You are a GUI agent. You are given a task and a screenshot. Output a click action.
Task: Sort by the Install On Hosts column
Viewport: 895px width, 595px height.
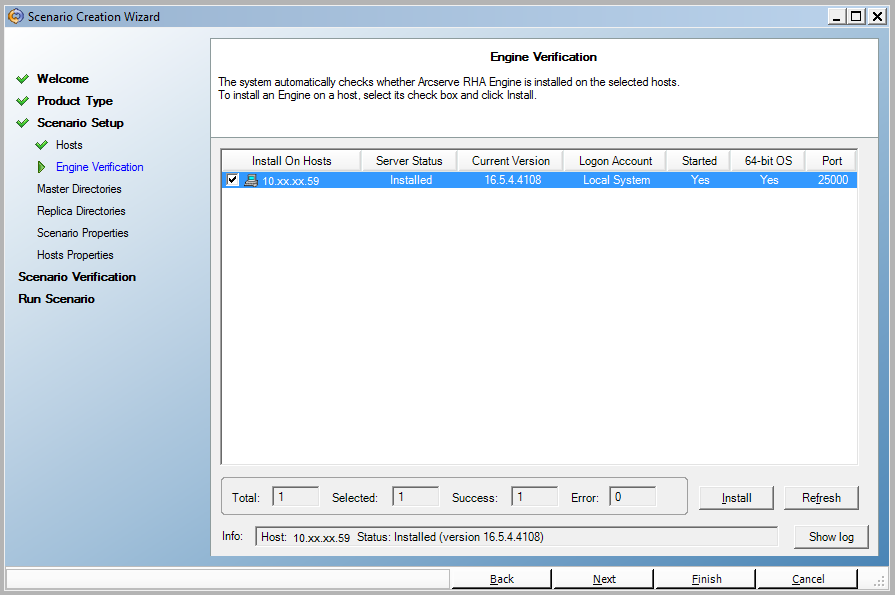(291, 161)
